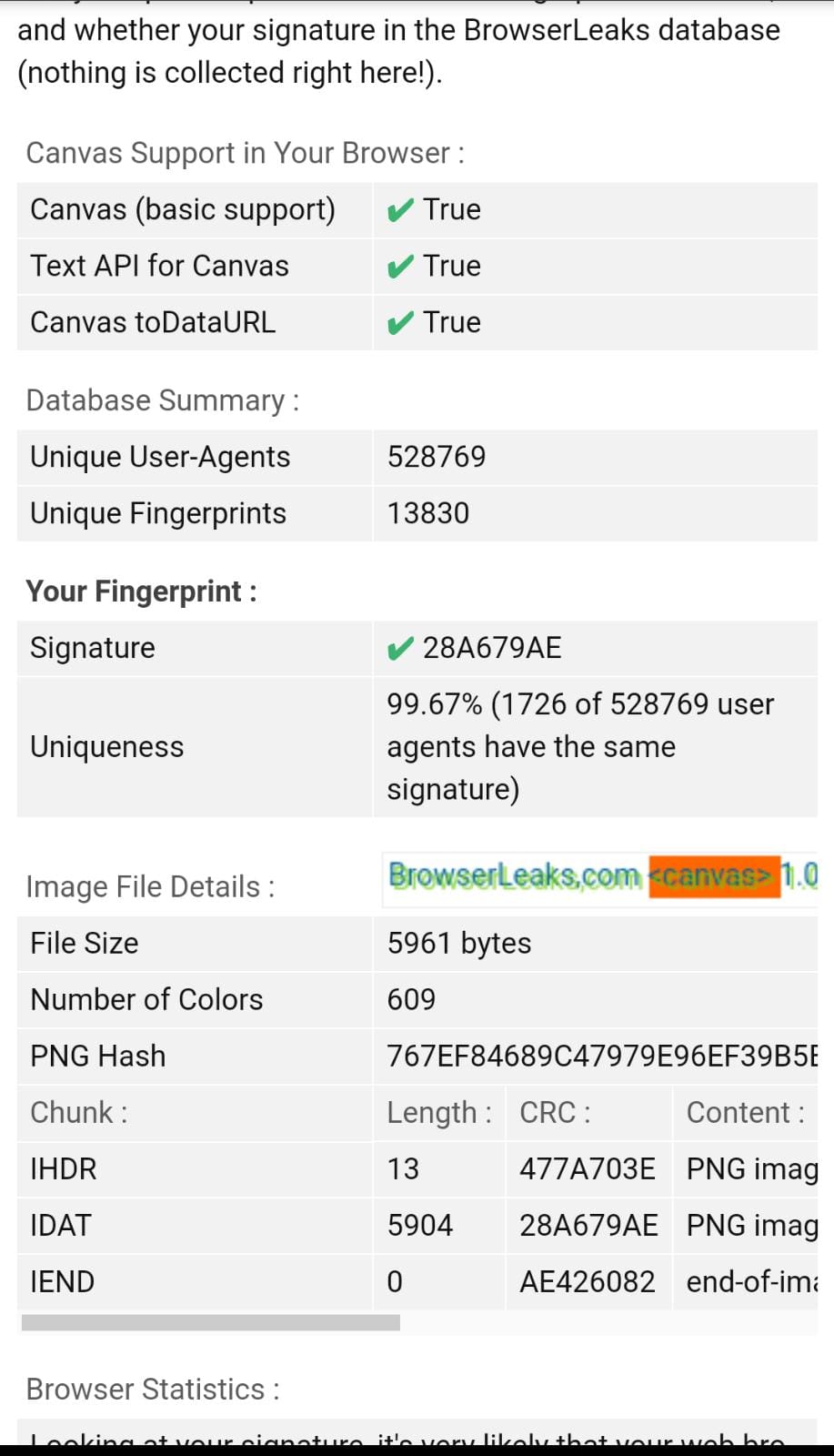Click the checkmark next to Text API True
Image resolution: width=834 pixels, height=1456 pixels.
pyautogui.click(x=400, y=267)
